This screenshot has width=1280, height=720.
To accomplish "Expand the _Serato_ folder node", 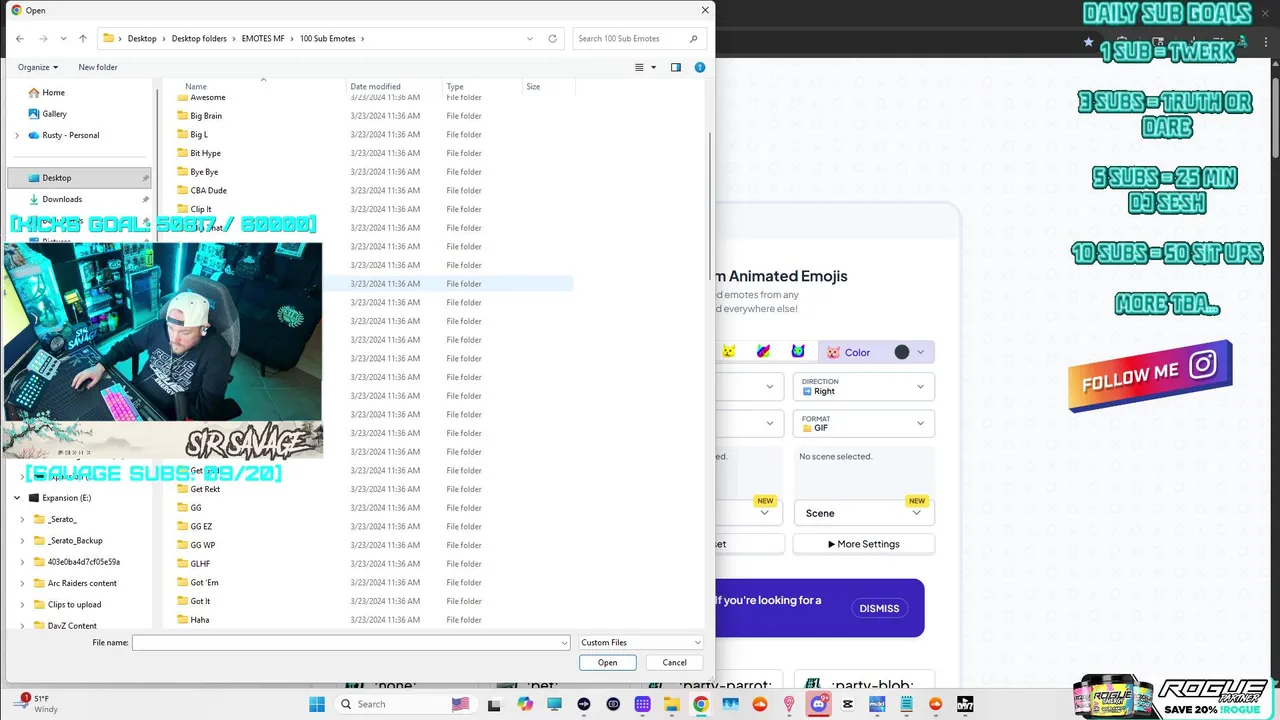I will click(23, 519).
